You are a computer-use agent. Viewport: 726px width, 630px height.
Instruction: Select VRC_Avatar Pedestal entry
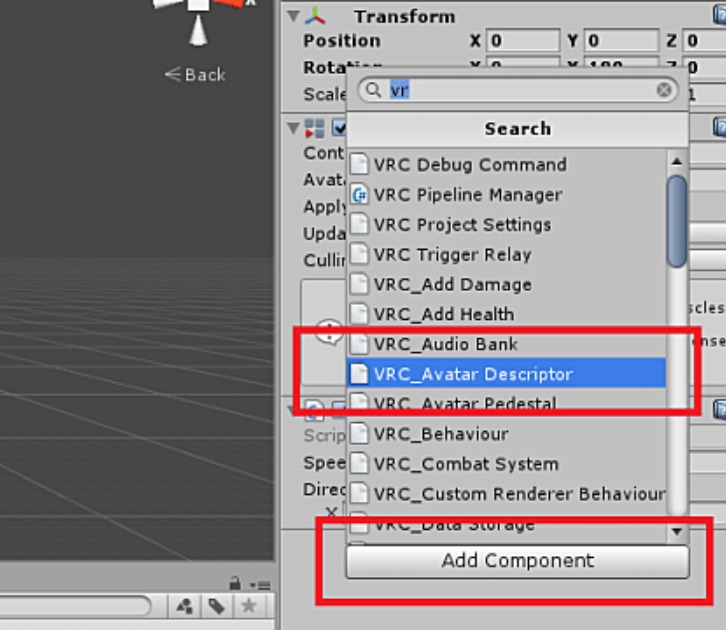pos(507,403)
